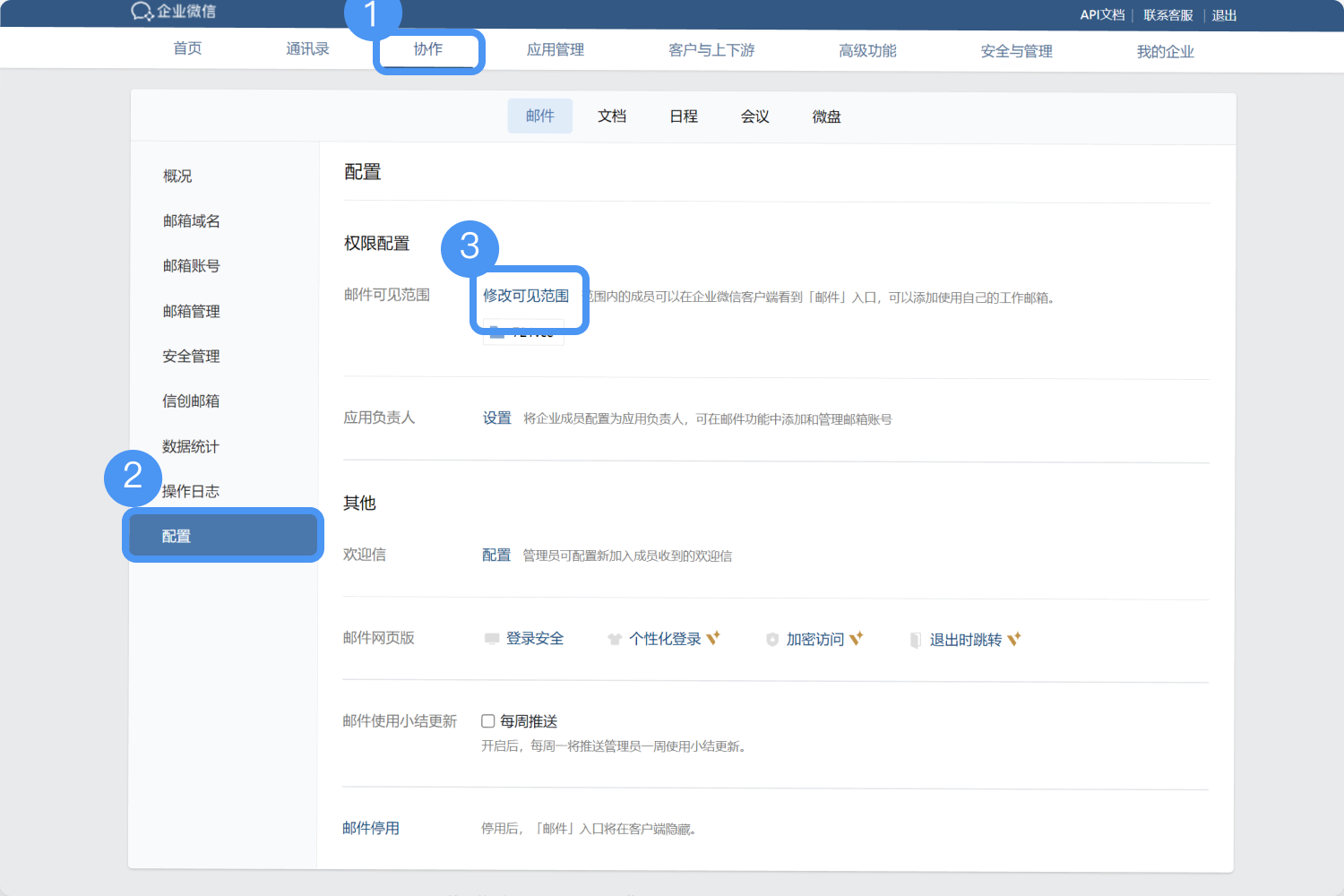The image size is (1344, 896).
Task: Click premium badge next to 个性化登录
Action: click(713, 638)
